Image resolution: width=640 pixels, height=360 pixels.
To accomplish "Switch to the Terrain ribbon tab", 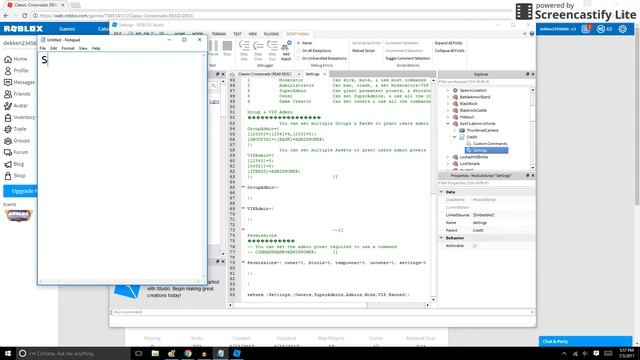I will tap(219, 34).
